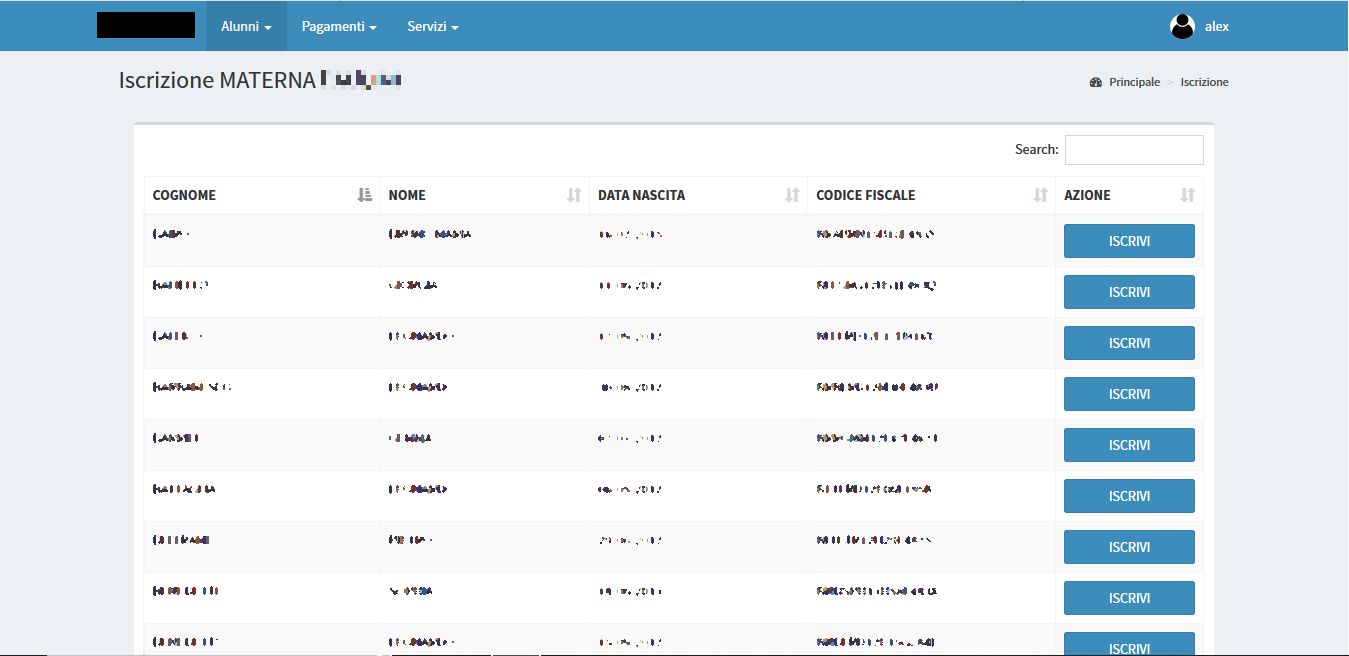Open the Servizi dropdown menu
The width and height of the screenshot is (1349, 656).
pyautogui.click(x=432, y=27)
